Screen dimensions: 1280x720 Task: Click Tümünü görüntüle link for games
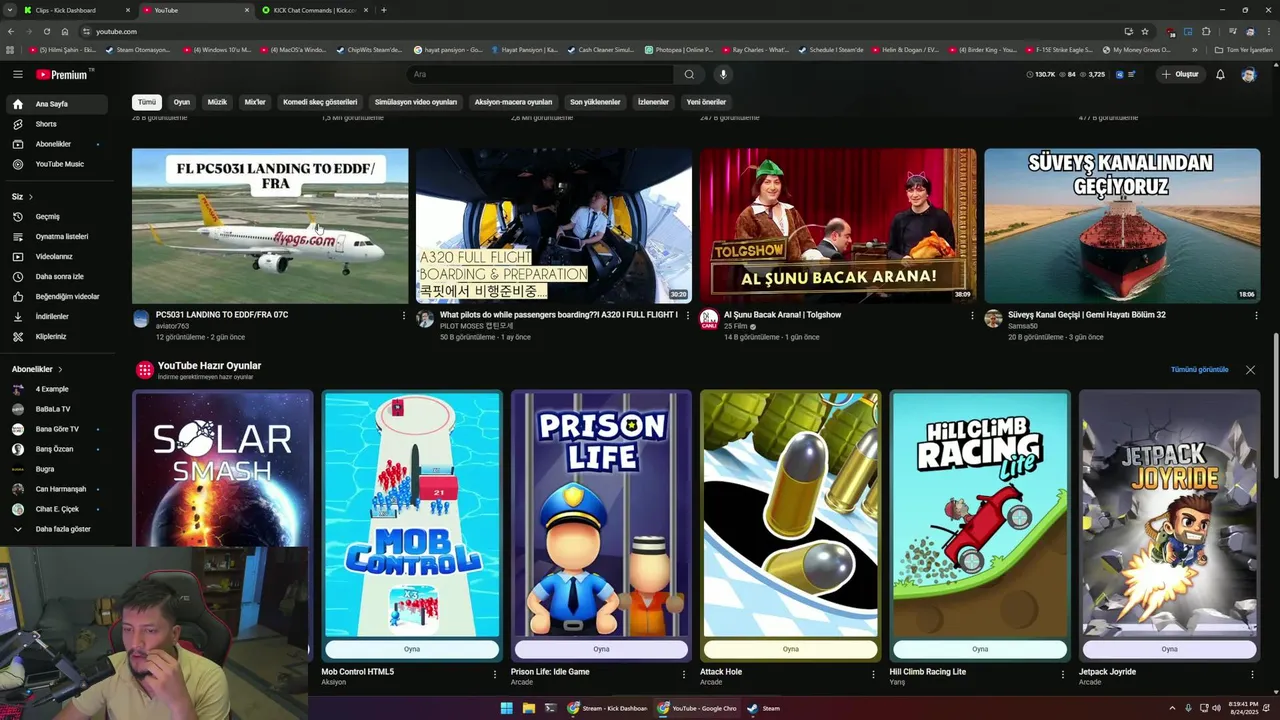[x=1200, y=370]
